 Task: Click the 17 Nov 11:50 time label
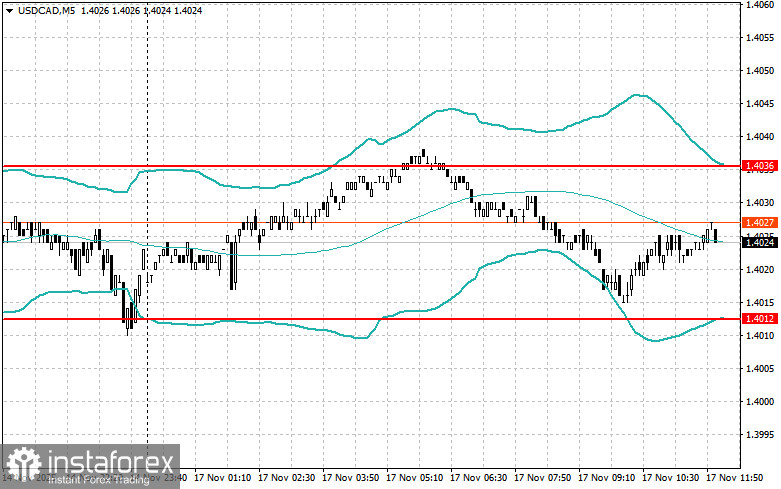pyautogui.click(x=734, y=478)
